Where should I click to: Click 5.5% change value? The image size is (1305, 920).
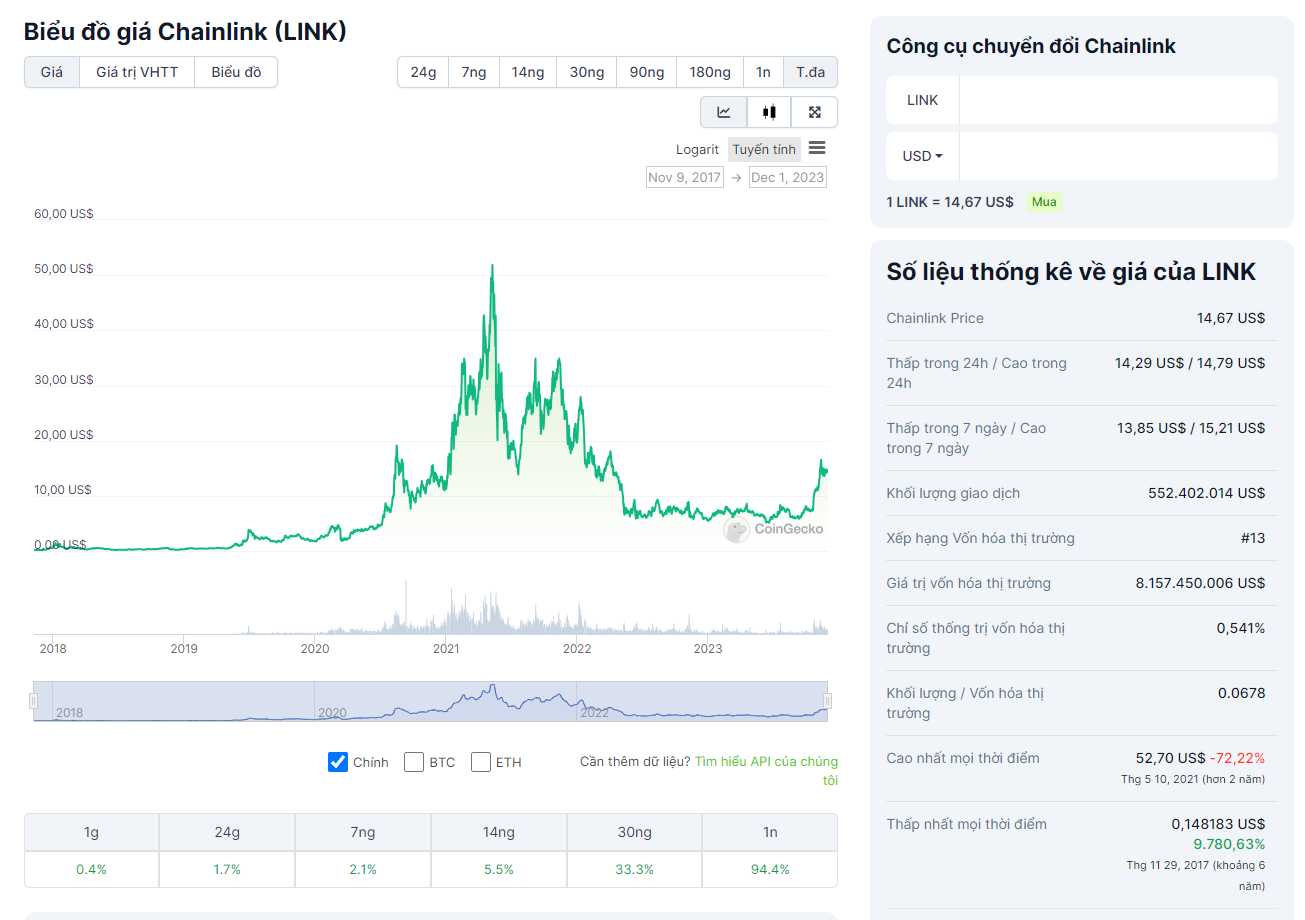click(499, 869)
